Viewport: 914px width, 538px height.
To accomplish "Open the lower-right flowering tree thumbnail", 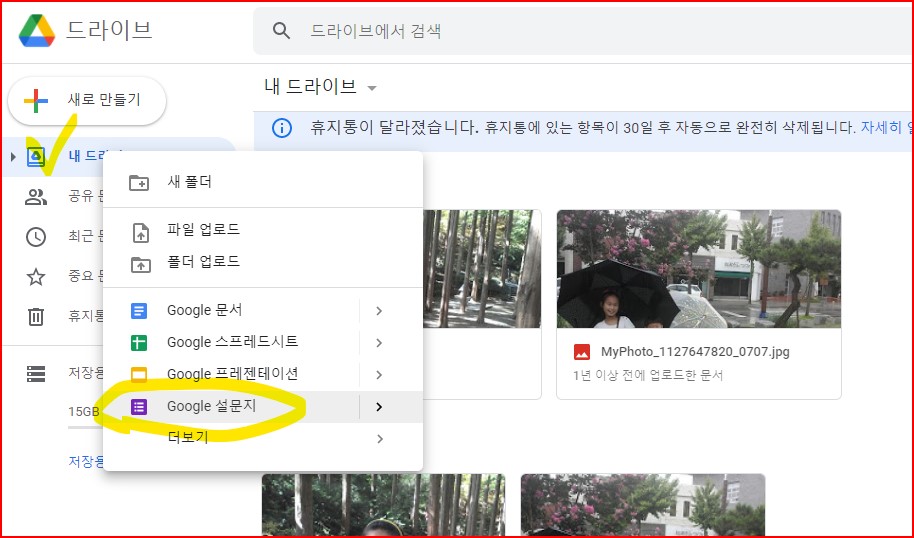I will click(643, 505).
